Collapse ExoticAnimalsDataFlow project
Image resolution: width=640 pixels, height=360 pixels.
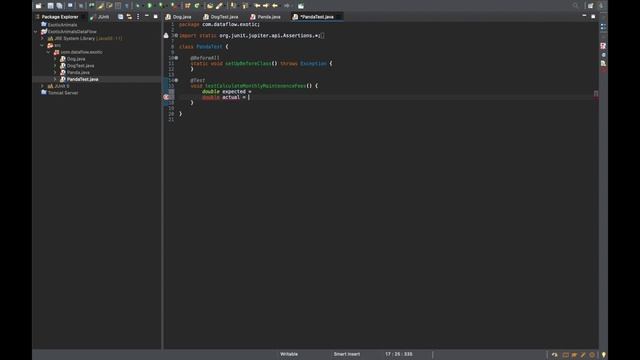(x=36, y=31)
